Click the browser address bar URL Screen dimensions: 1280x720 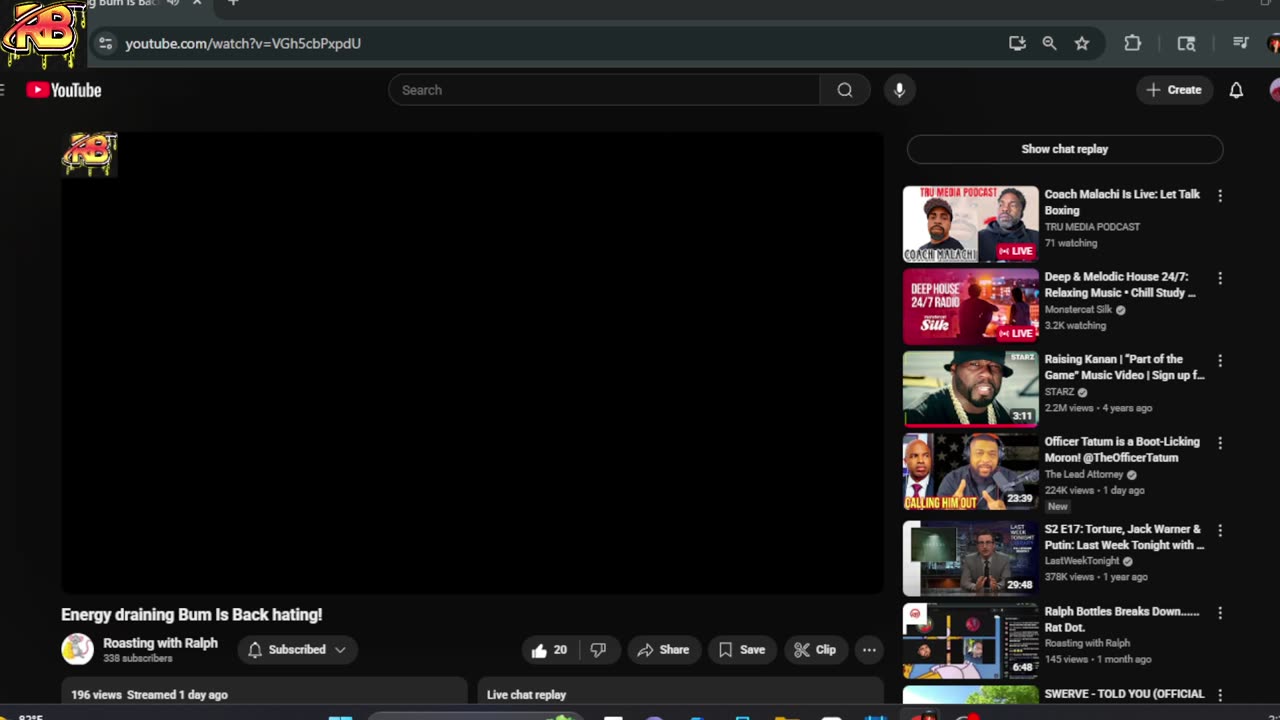point(243,43)
